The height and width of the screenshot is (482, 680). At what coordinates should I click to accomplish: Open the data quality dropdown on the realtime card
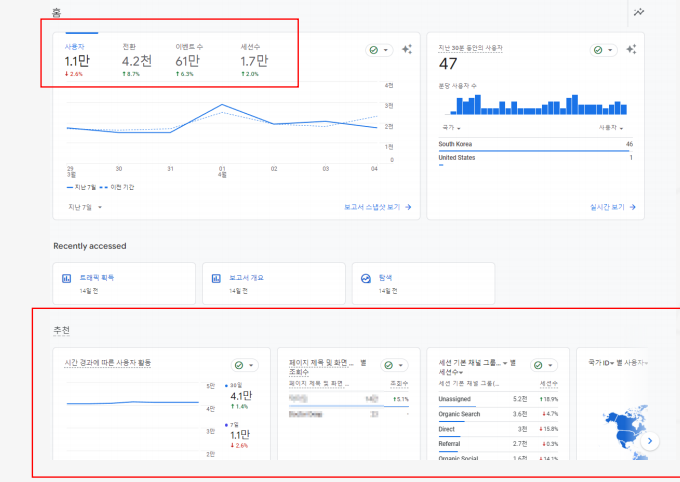(603, 50)
